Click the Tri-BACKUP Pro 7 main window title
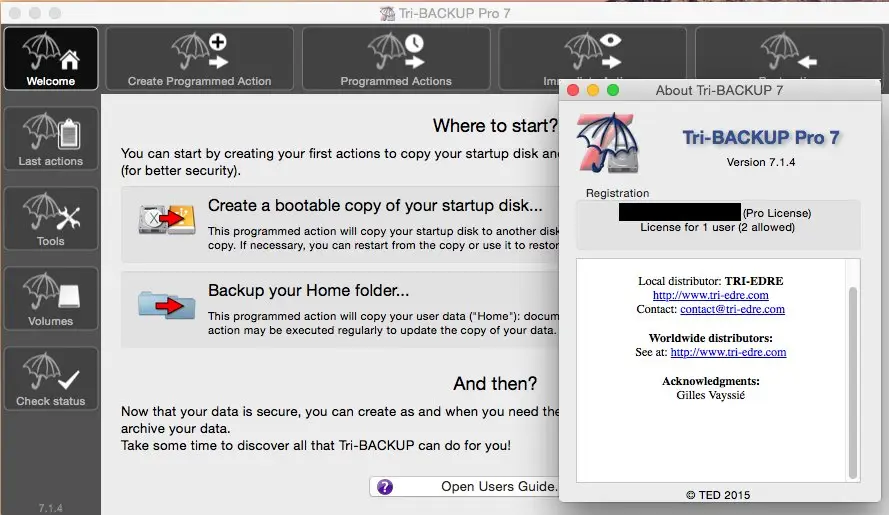889x515 pixels. pyautogui.click(x=454, y=13)
